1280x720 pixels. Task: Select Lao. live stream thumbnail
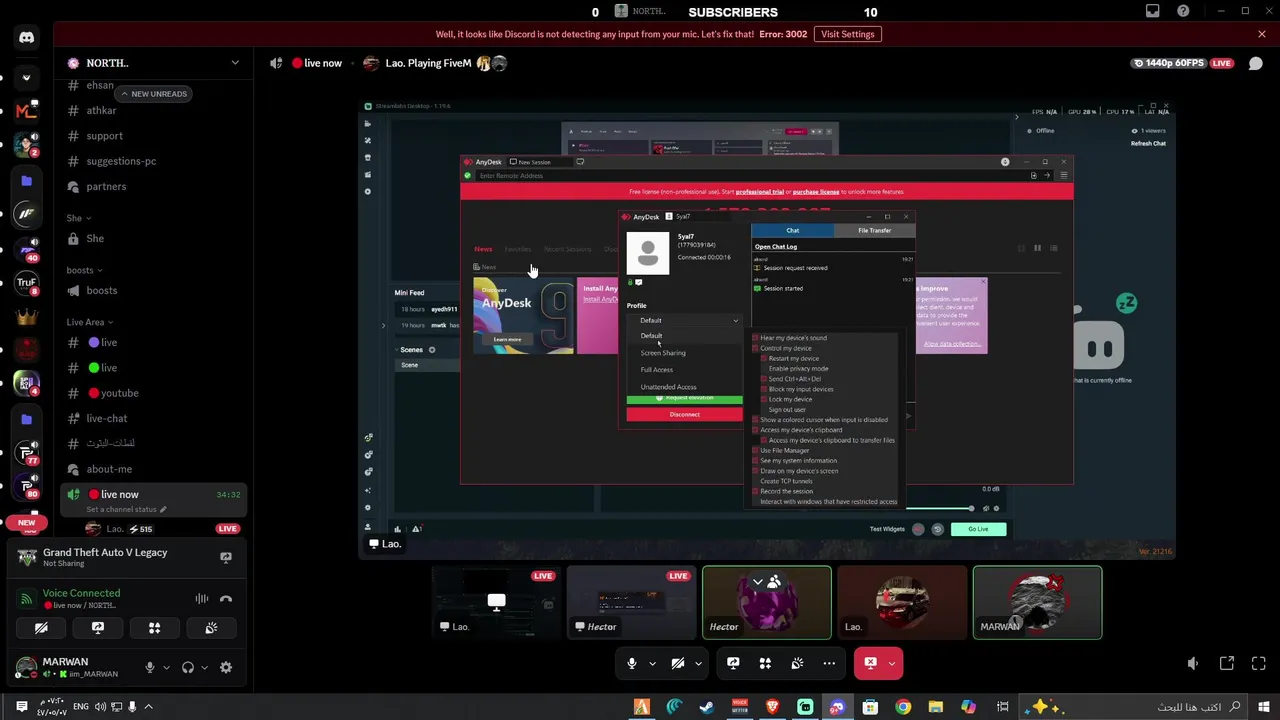pos(496,602)
